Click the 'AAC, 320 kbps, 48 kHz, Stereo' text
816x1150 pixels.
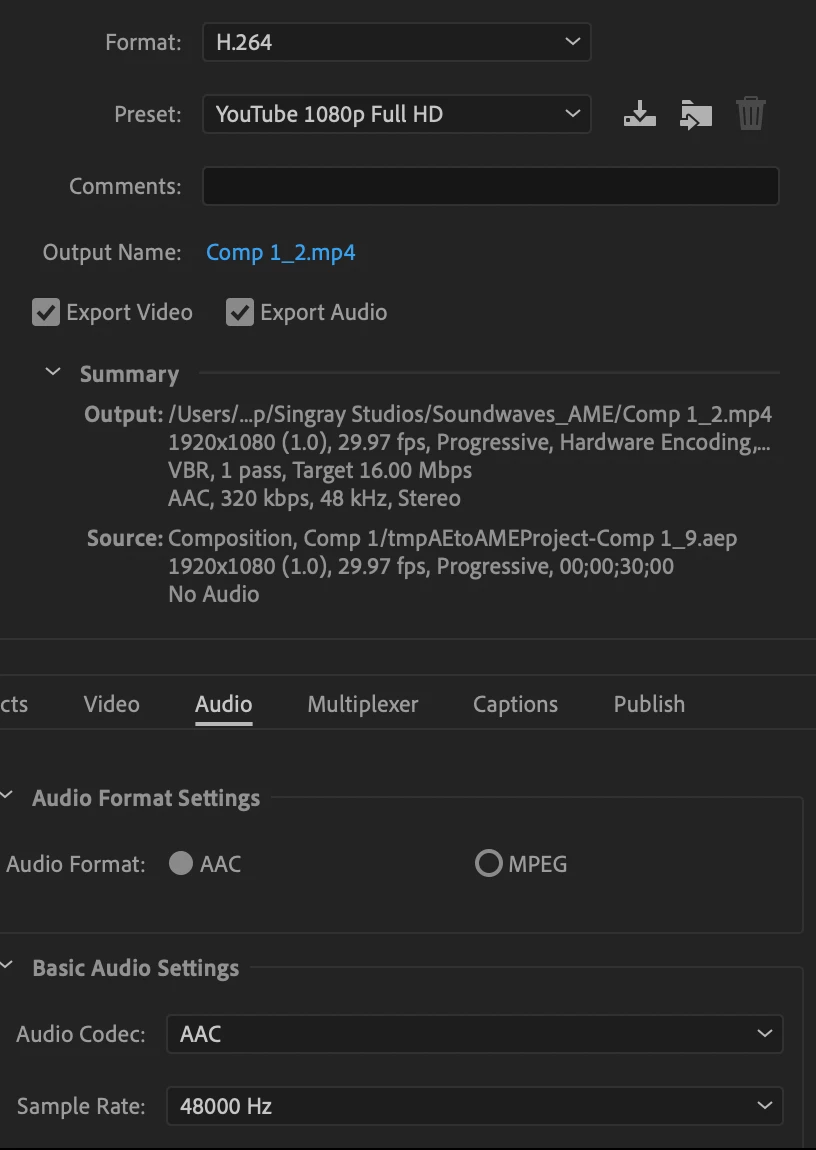315,498
